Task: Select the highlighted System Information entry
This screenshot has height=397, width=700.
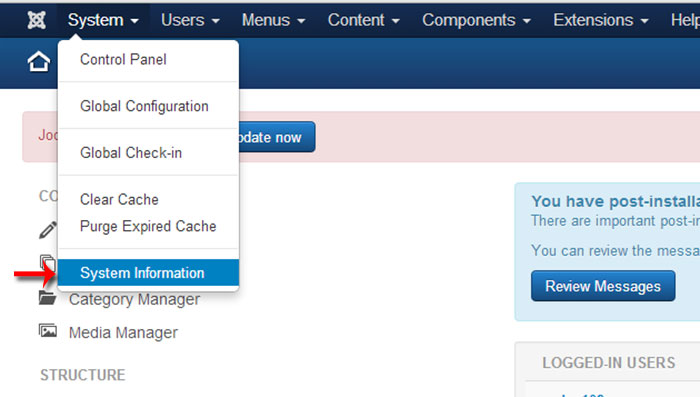Action: point(148,272)
